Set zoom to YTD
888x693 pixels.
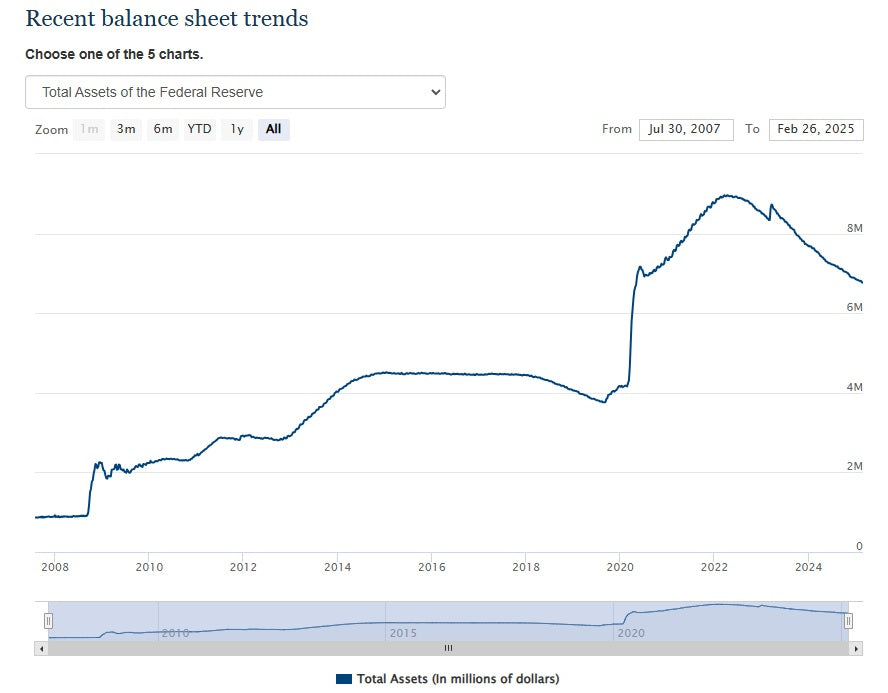(200, 129)
